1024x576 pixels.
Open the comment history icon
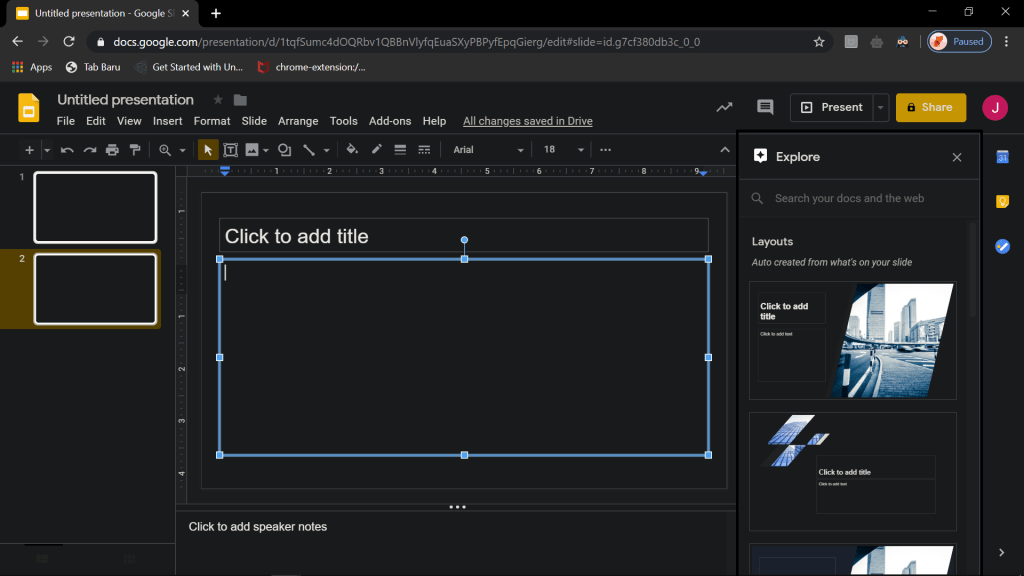click(765, 107)
